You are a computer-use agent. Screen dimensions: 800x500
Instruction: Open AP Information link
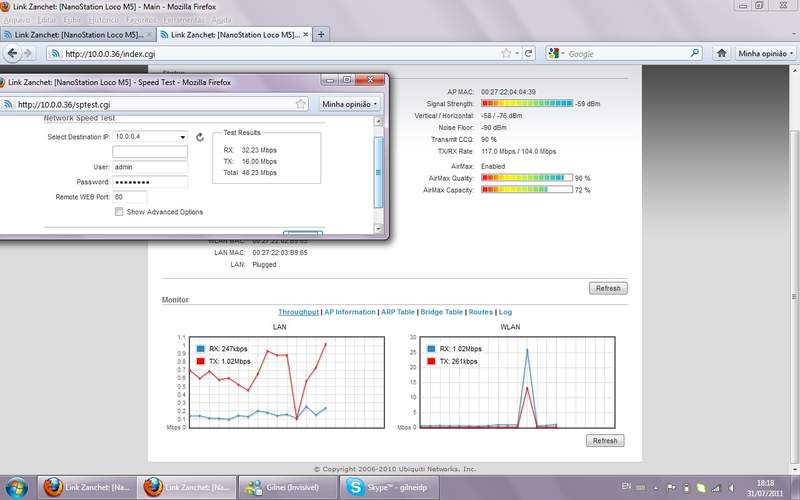pyautogui.click(x=349, y=312)
